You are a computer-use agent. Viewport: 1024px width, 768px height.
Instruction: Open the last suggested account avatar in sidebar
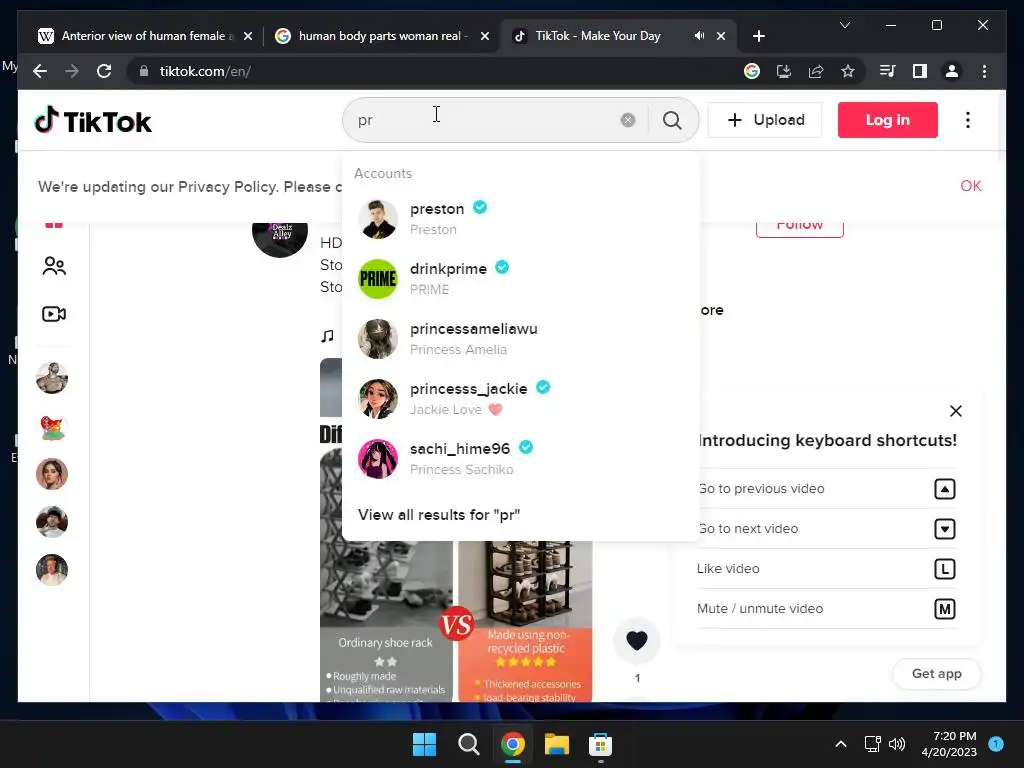(x=52, y=569)
